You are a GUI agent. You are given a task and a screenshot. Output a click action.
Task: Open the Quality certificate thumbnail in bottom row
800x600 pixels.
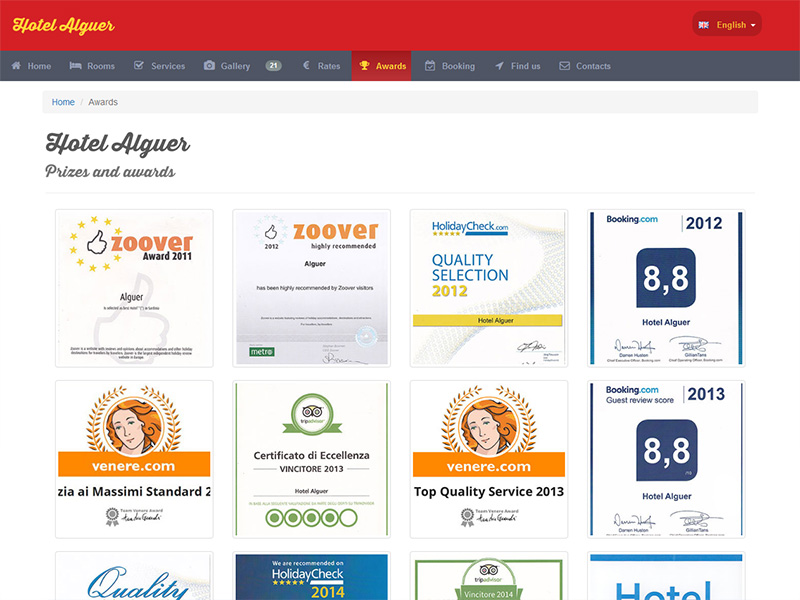pyautogui.click(x=134, y=576)
